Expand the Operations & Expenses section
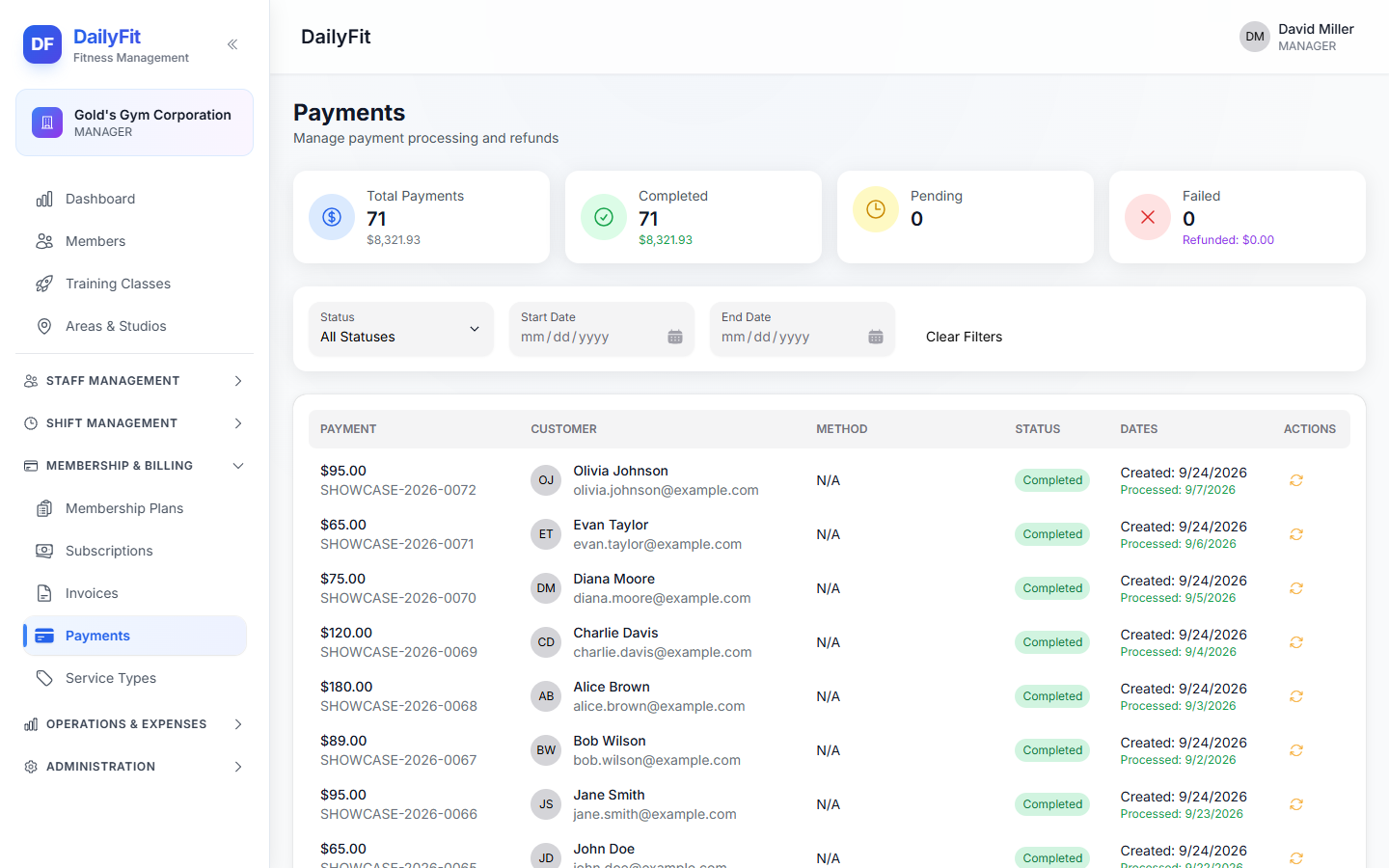 click(x=134, y=724)
